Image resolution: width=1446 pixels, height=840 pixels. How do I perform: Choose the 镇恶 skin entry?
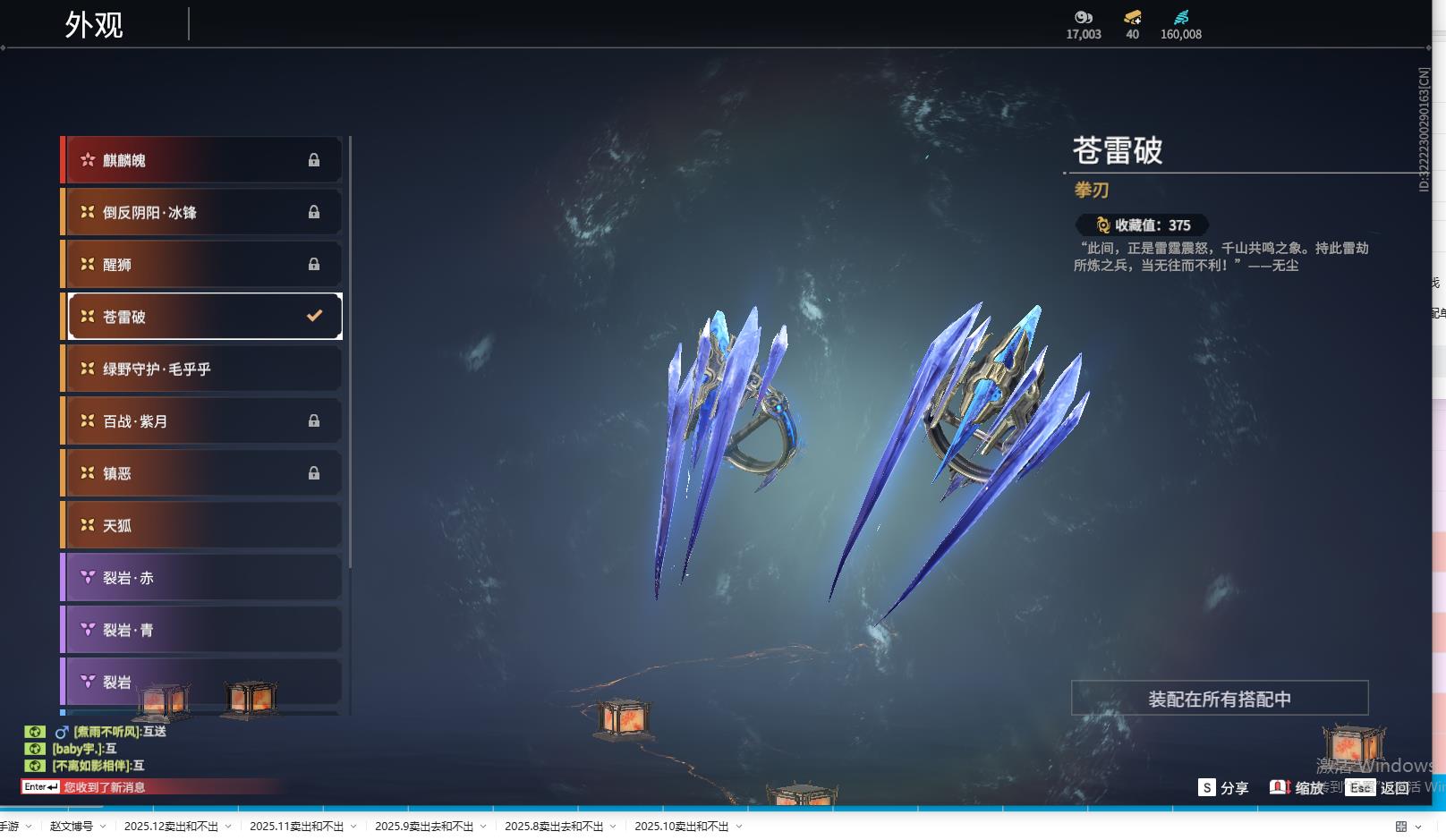[x=201, y=472]
